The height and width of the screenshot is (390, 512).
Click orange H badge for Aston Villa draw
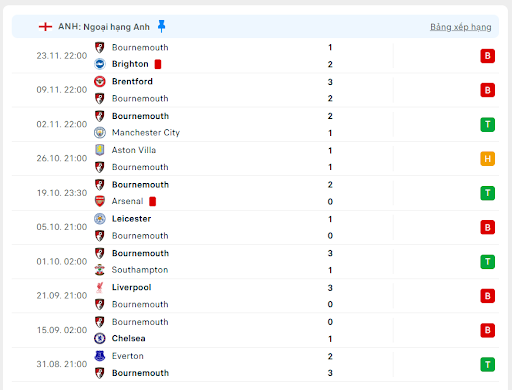[x=487, y=159]
